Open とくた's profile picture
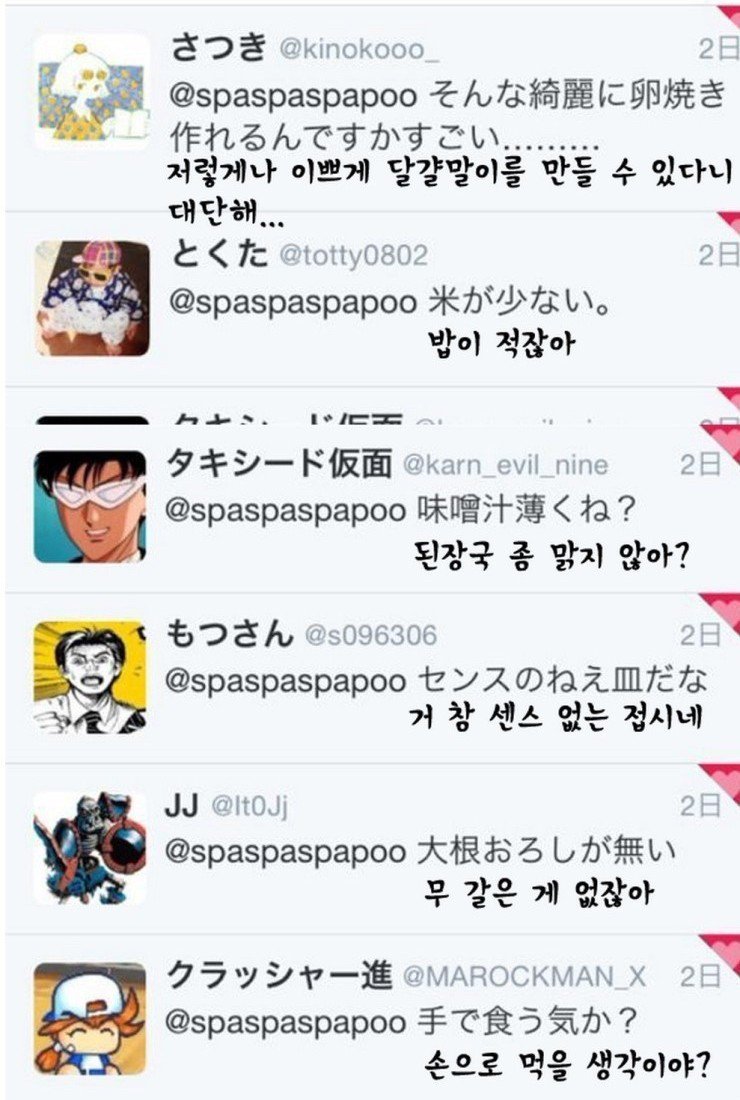Viewport: 740px width, 1100px height. [x=92, y=298]
